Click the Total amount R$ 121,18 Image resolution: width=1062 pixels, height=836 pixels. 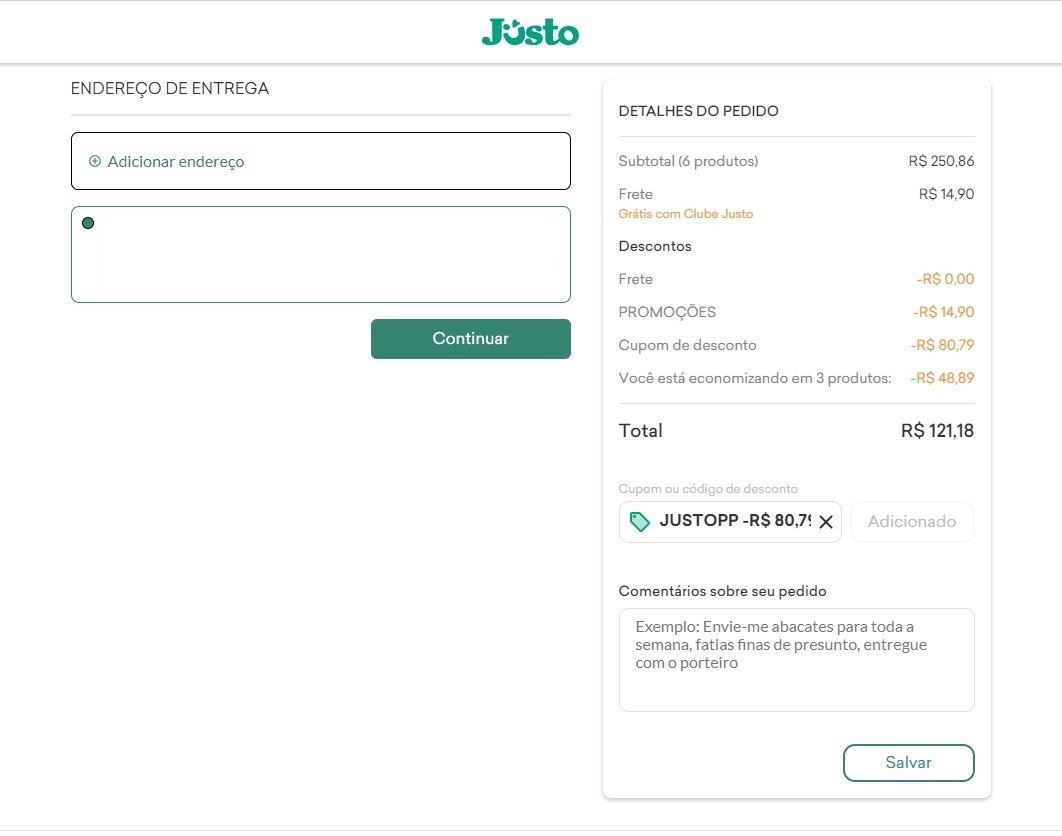pyautogui.click(x=937, y=431)
